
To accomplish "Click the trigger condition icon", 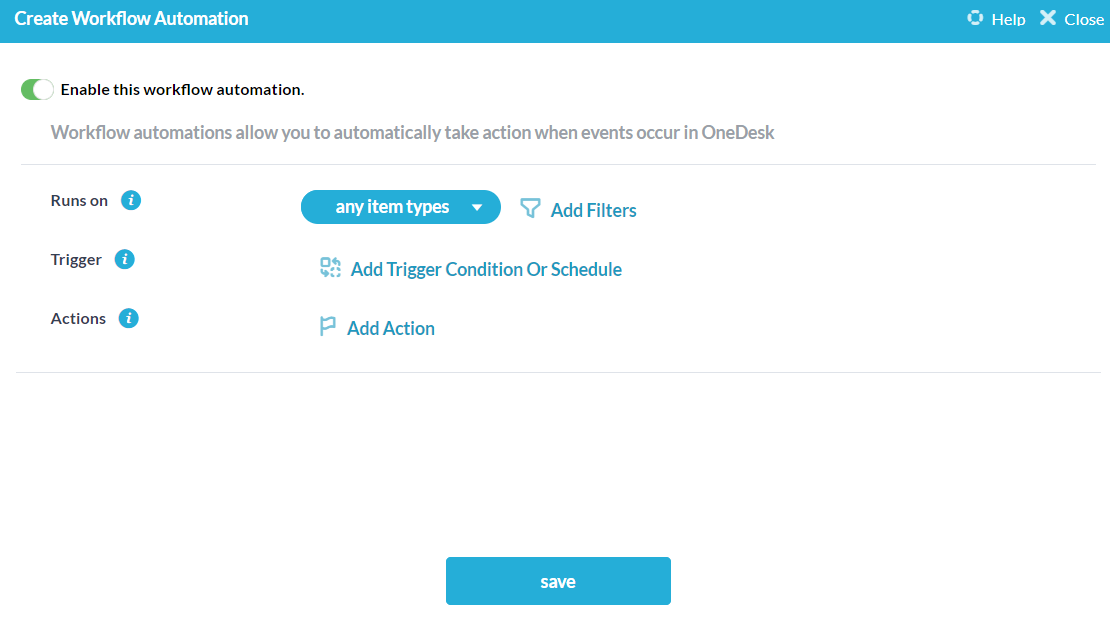I will coord(330,267).
